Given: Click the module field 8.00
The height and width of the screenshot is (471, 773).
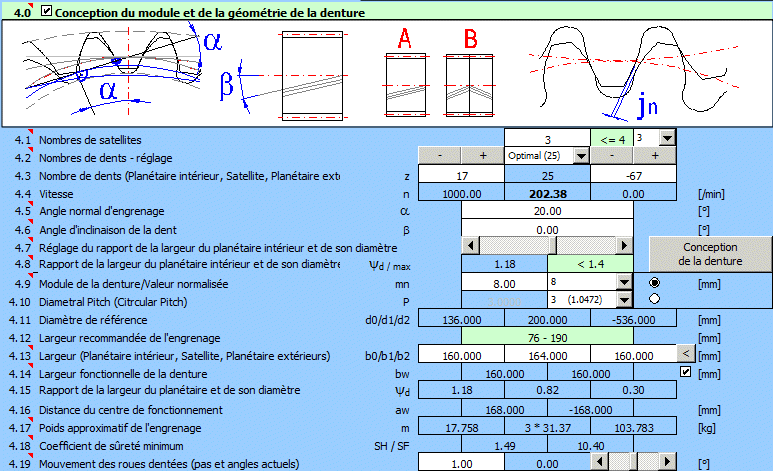Looking at the screenshot, I should coord(504,284).
